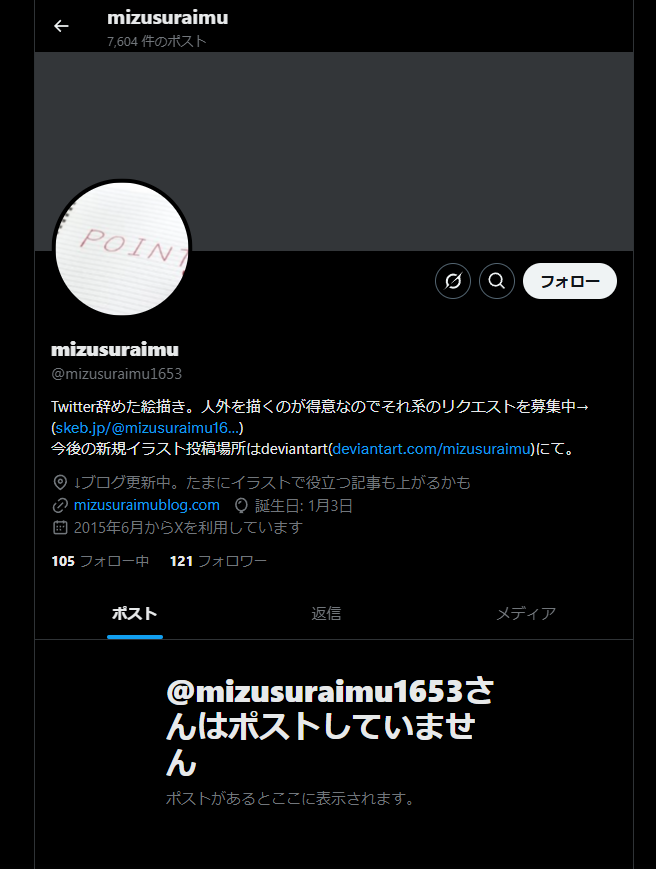
Task: Open the profile search magnifier icon
Action: point(496,281)
